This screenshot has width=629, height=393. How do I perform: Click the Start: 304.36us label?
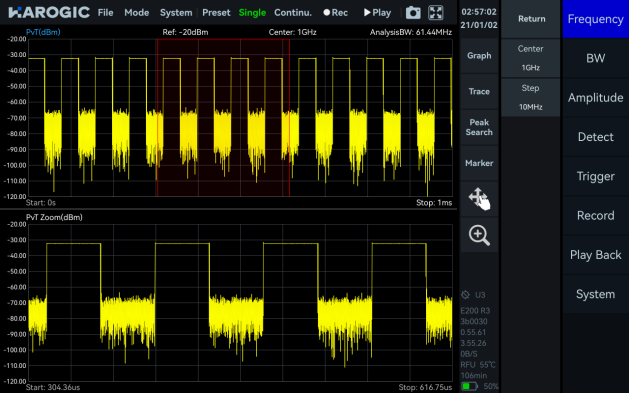(53, 388)
